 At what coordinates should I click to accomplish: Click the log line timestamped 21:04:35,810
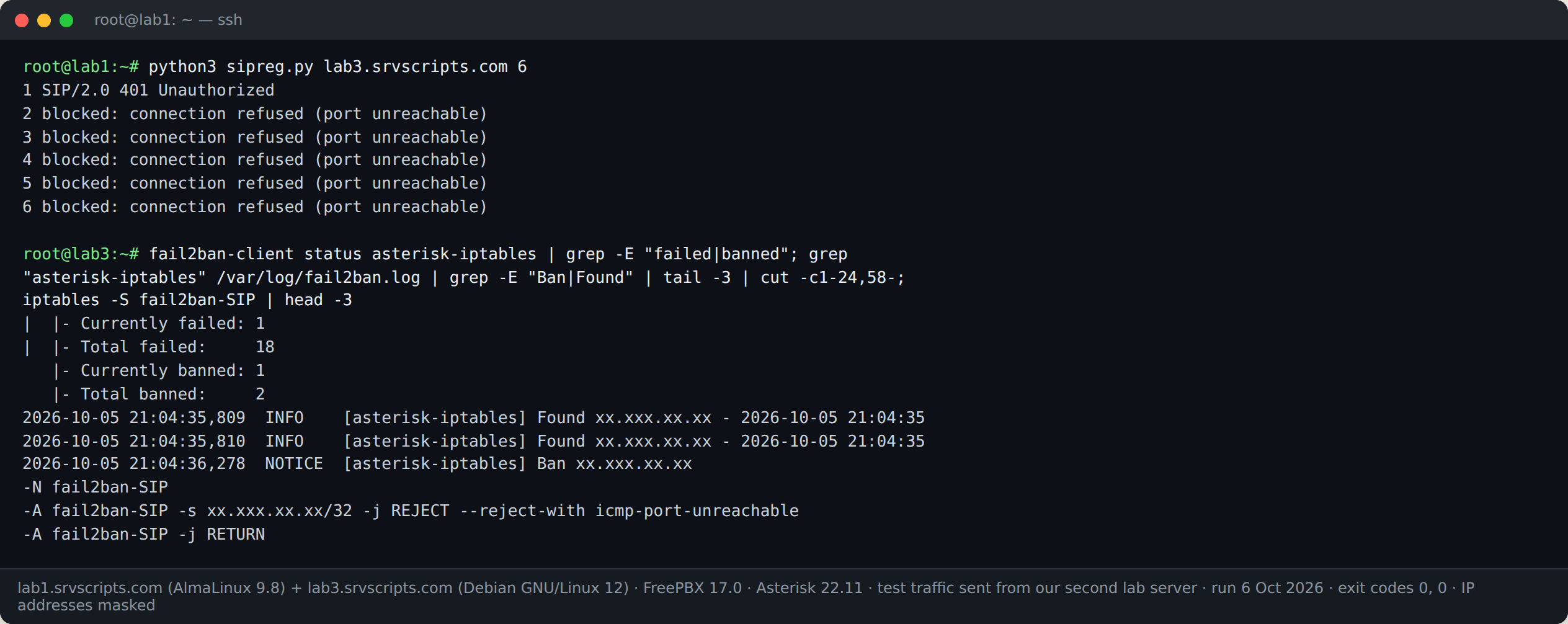tap(473, 442)
